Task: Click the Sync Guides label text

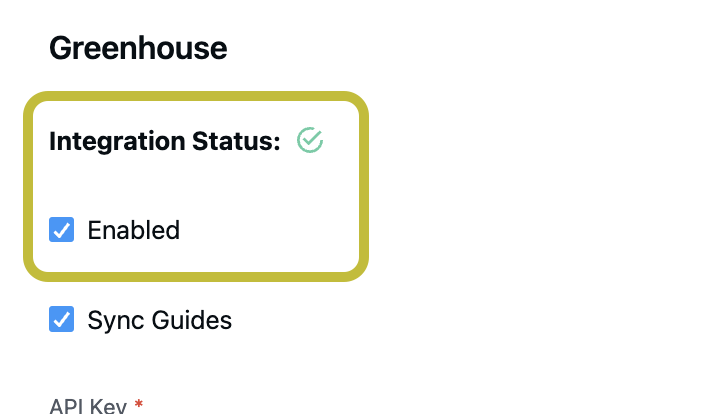Action: click(x=159, y=320)
